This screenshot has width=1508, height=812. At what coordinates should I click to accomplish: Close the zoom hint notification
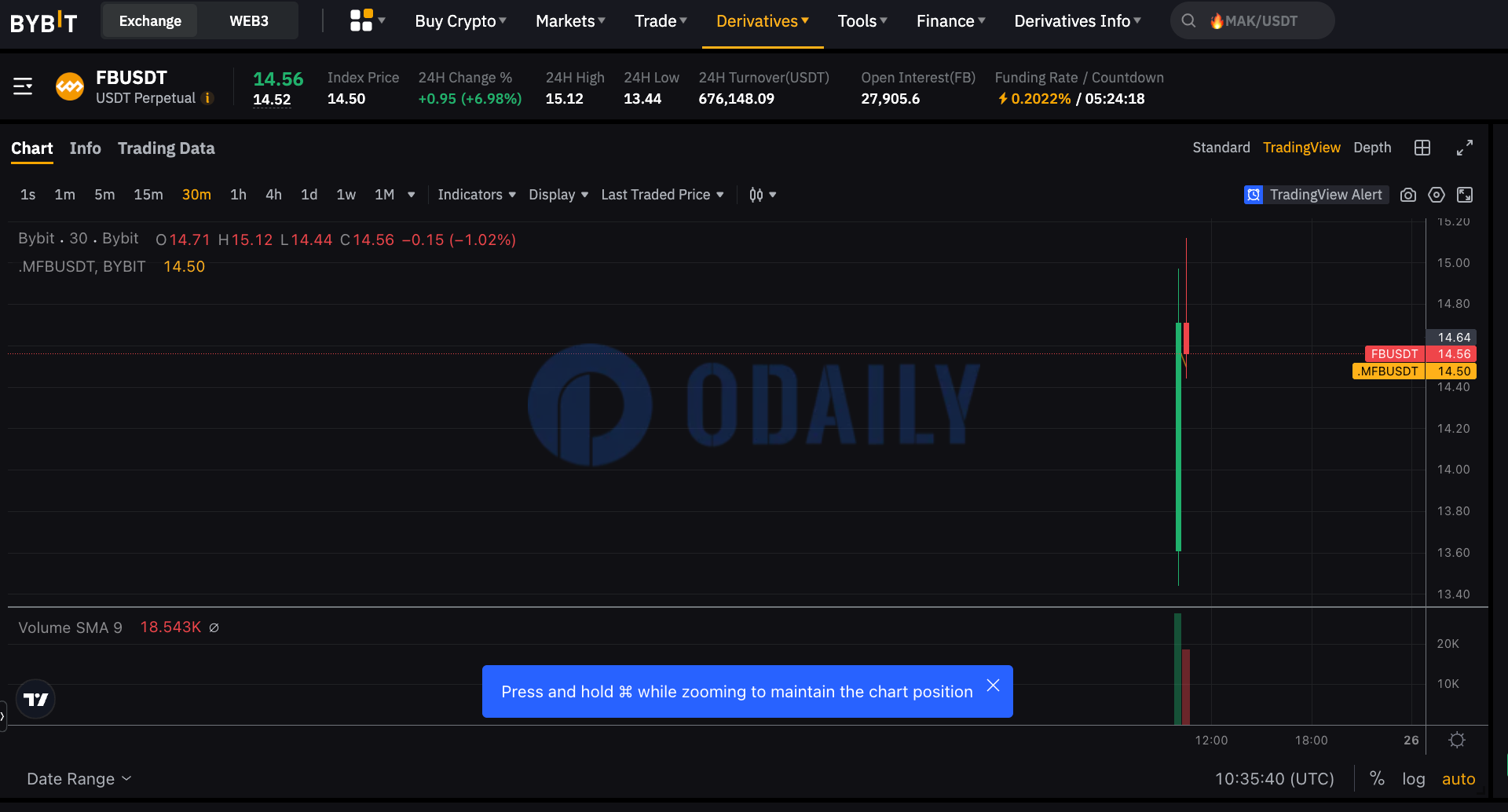click(x=993, y=686)
